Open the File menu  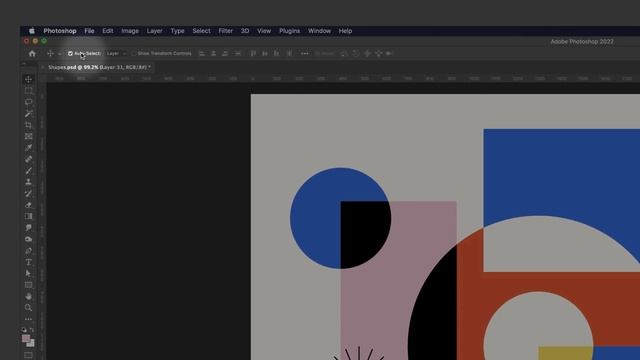(x=89, y=31)
